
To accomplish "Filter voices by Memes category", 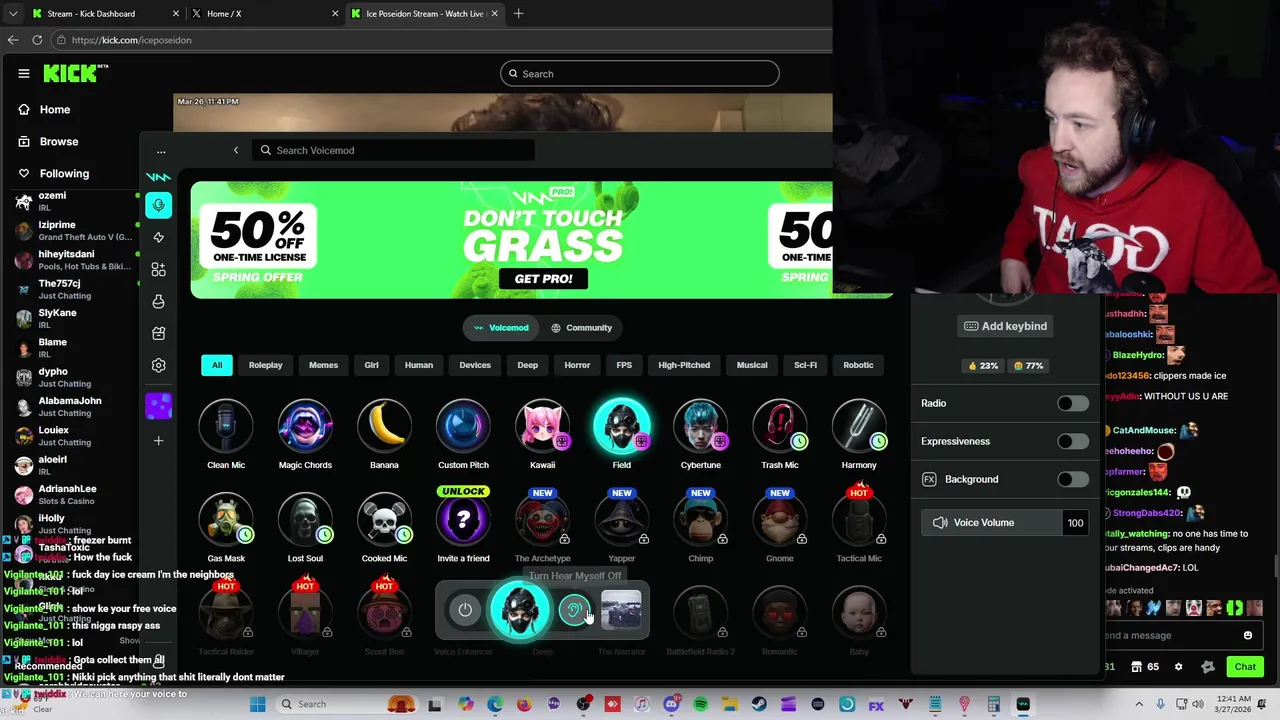I will pos(323,365).
